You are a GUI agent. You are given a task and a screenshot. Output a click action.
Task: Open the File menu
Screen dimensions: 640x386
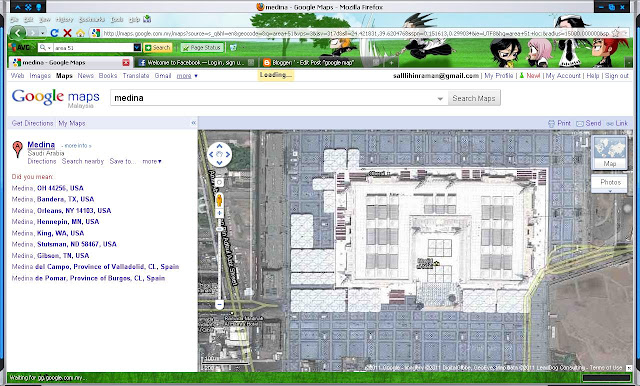14,19
